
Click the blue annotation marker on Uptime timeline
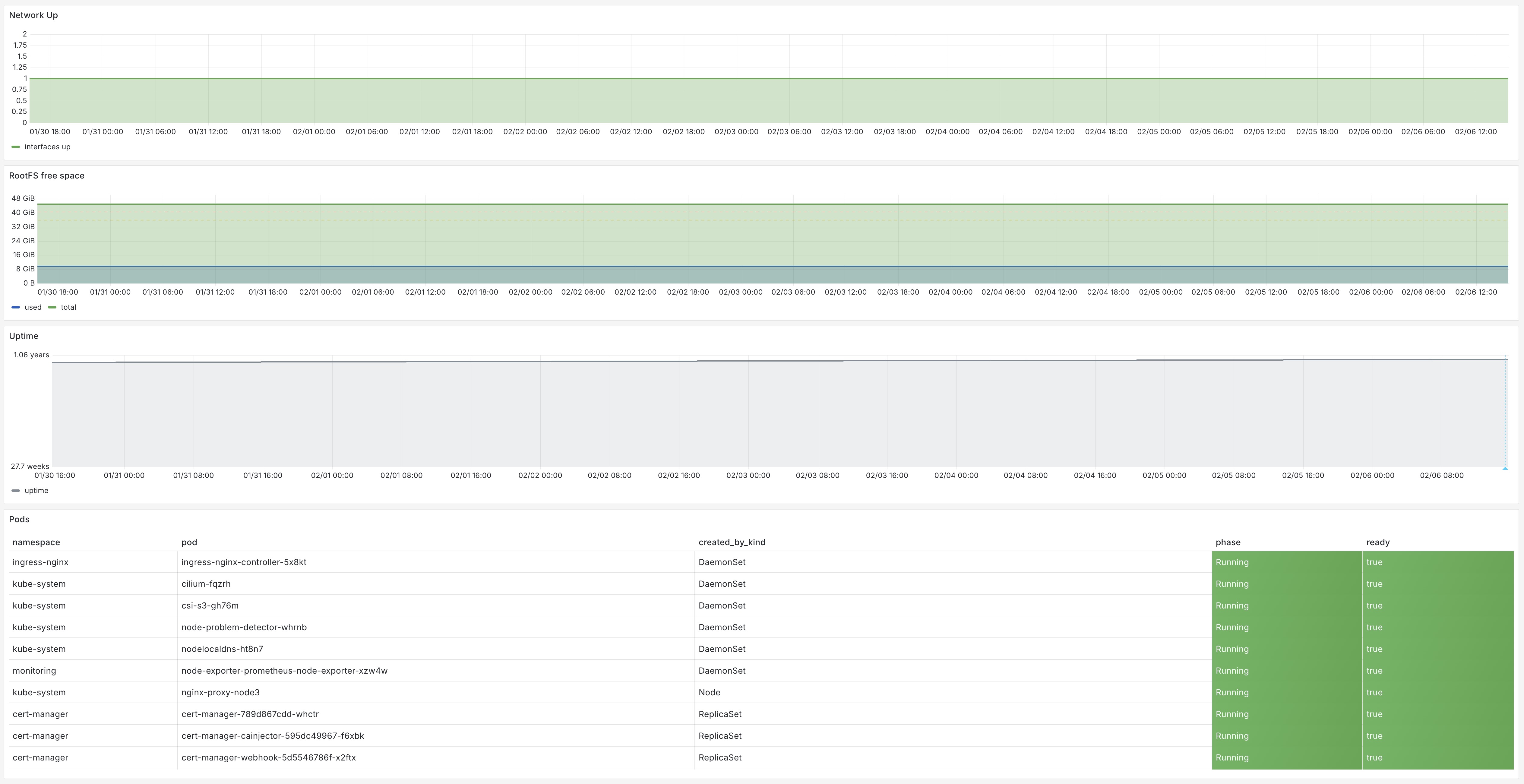coord(1505,468)
